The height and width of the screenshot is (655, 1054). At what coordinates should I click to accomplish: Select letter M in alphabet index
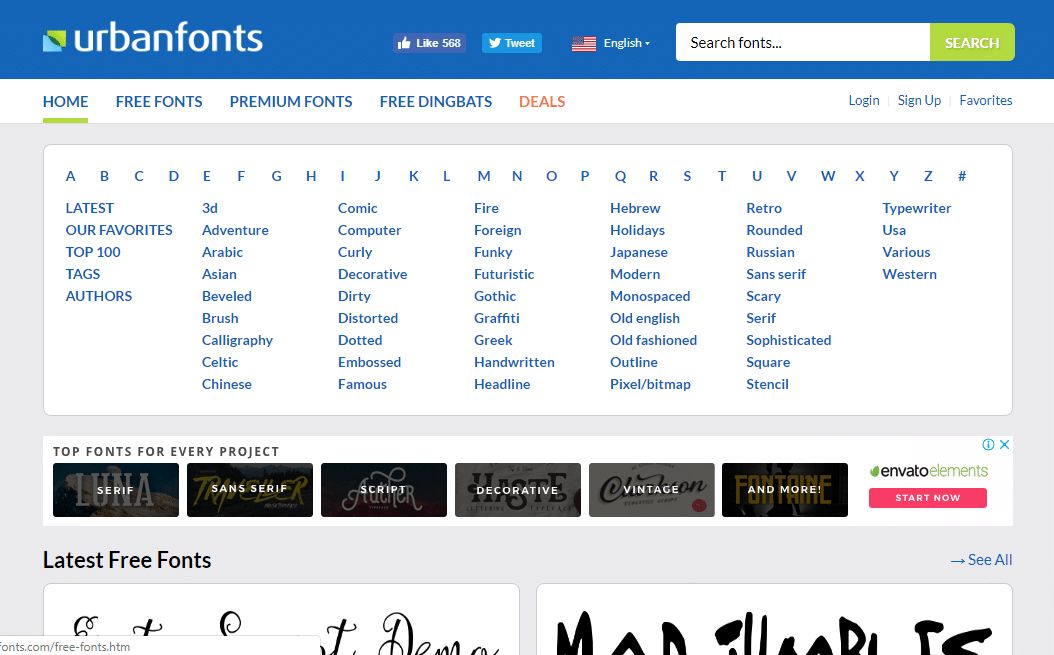click(x=483, y=176)
